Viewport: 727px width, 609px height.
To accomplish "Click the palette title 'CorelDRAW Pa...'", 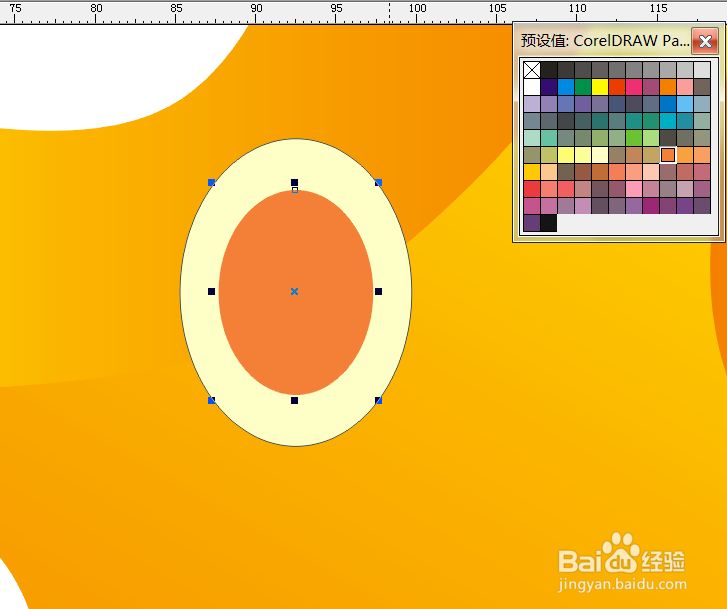I will click(631, 41).
